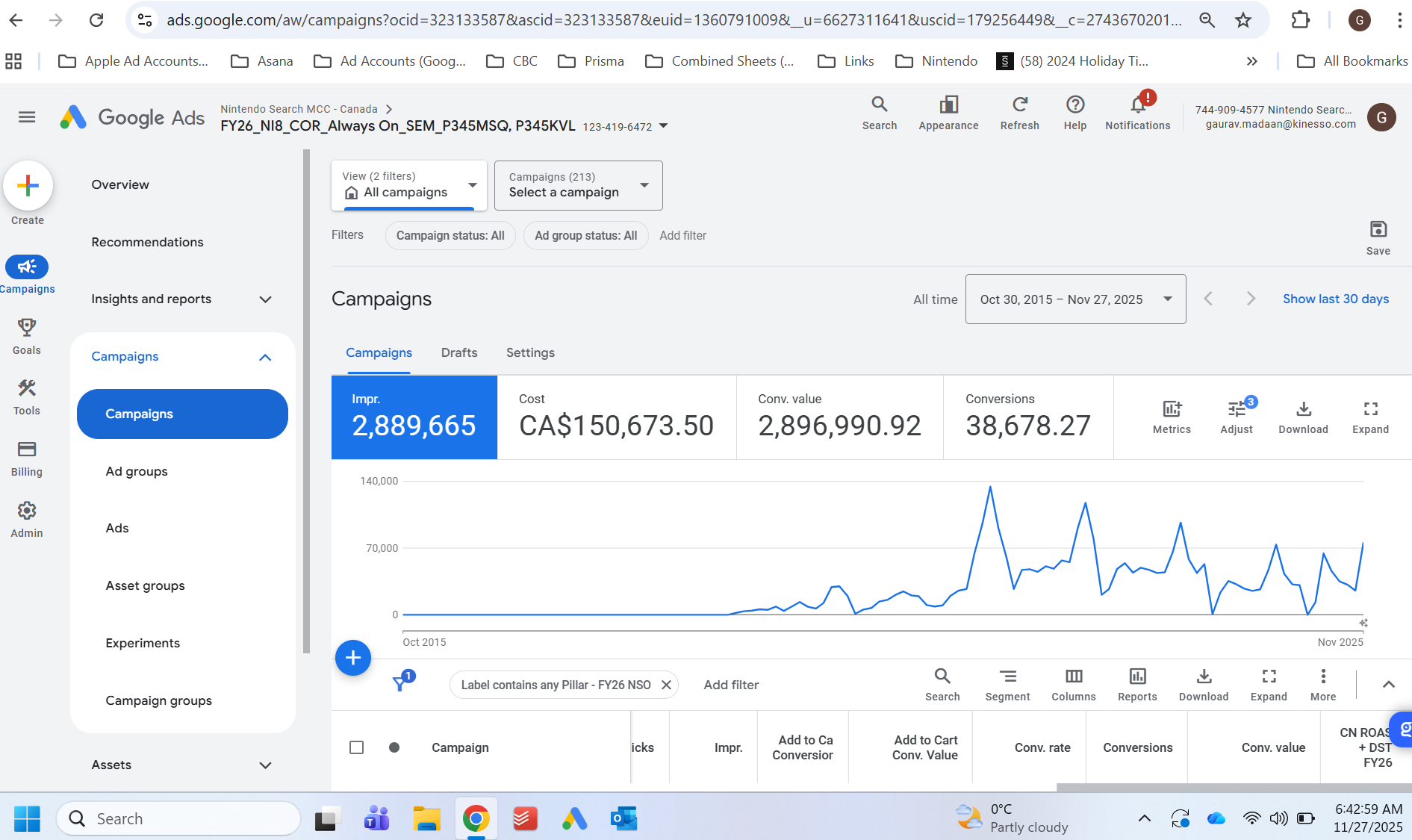Image resolution: width=1412 pixels, height=840 pixels.
Task: Remove the Pillar - FY26 NSO label filter
Action: (666, 685)
